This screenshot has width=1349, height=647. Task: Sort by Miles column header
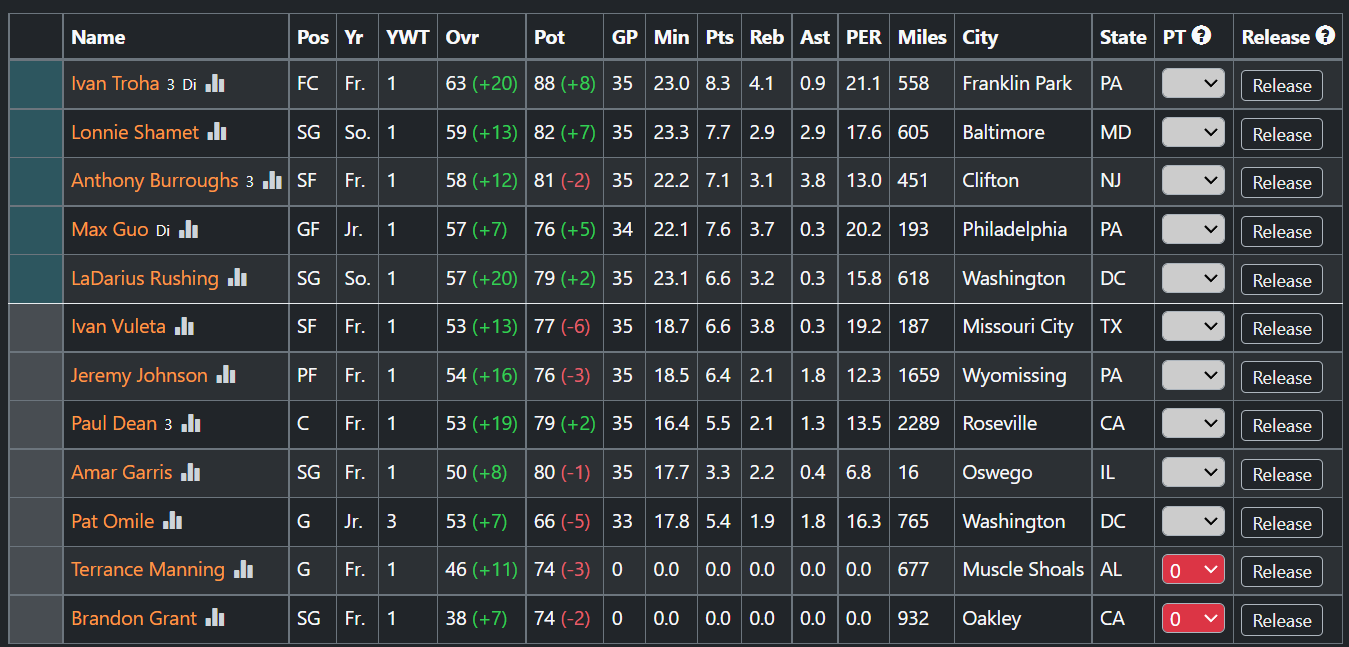tap(922, 37)
